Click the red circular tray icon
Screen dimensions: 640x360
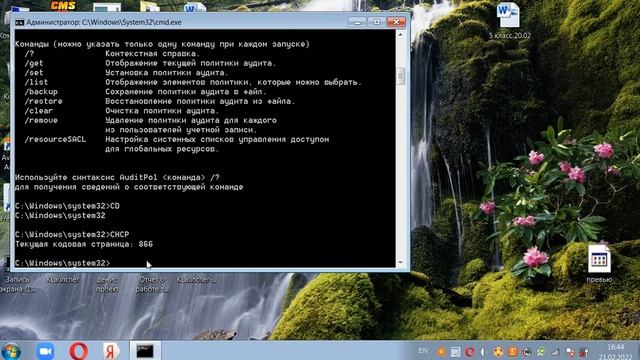coord(470,351)
